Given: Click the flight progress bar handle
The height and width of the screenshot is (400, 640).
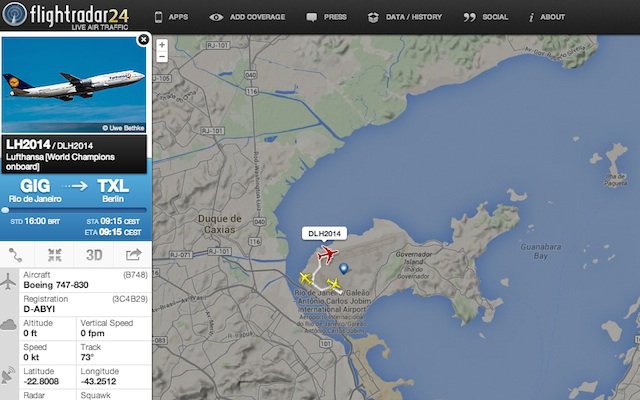Looking at the screenshot, I should pos(5,210).
